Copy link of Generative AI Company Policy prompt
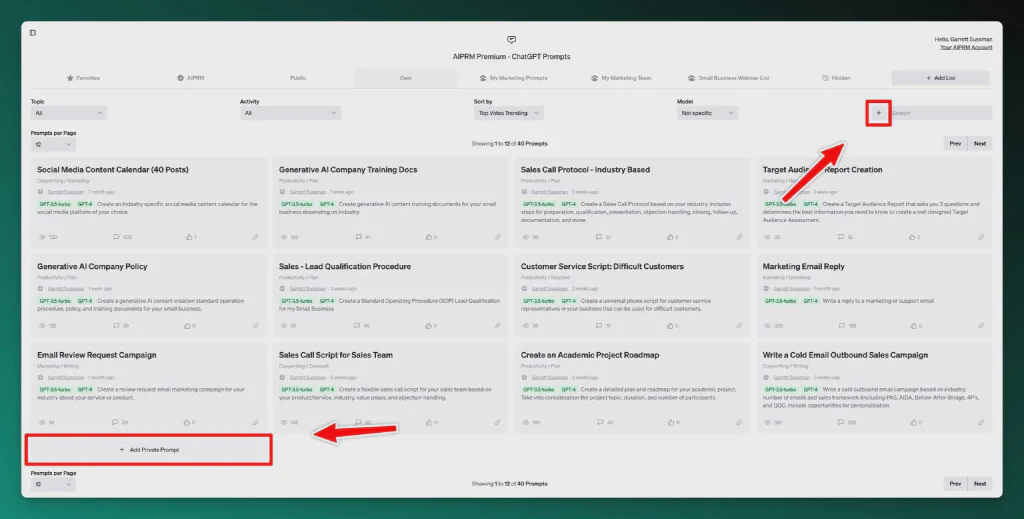The image size is (1024, 519). [x=255, y=325]
